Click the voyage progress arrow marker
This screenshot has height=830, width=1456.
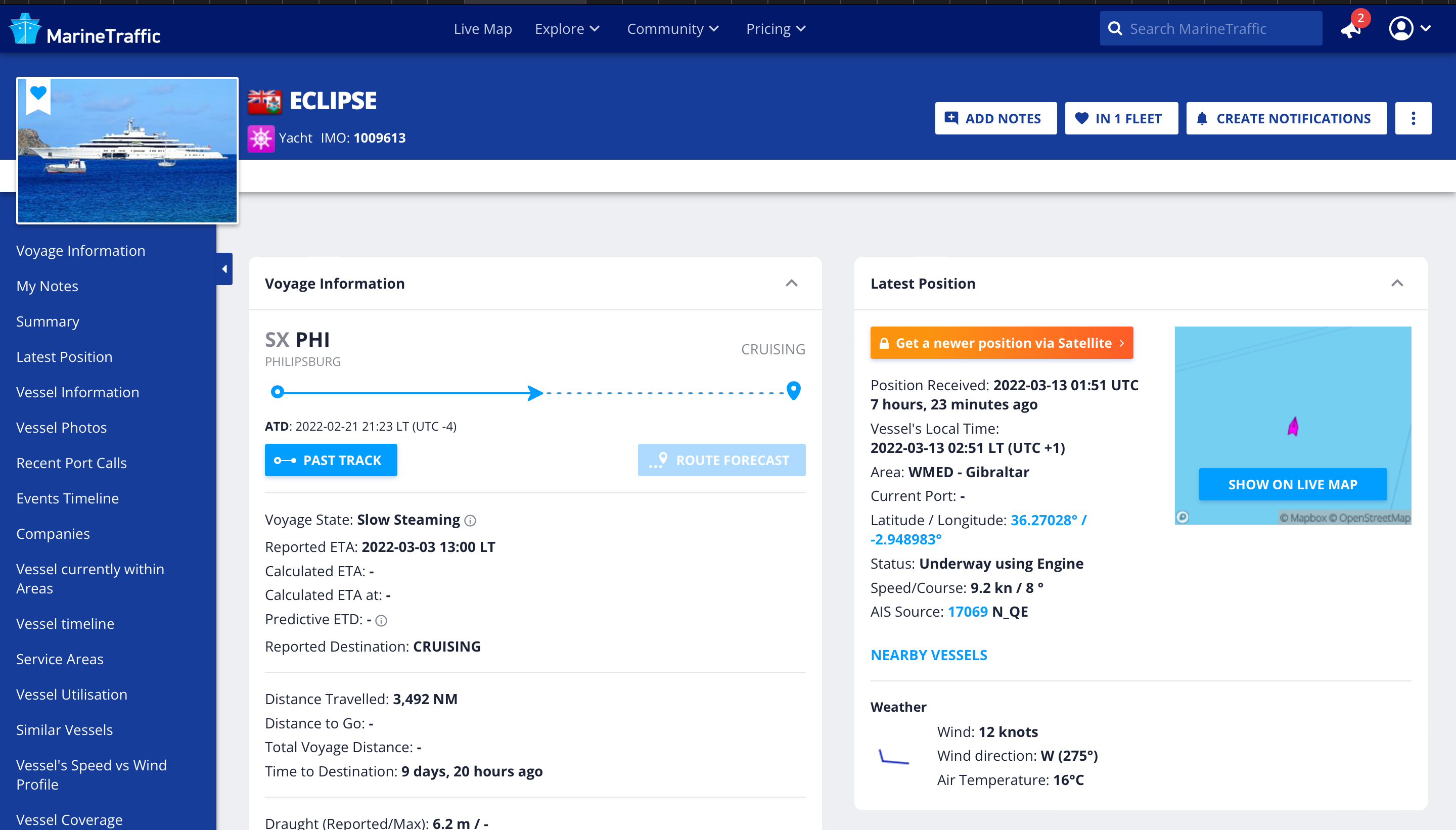click(x=534, y=393)
